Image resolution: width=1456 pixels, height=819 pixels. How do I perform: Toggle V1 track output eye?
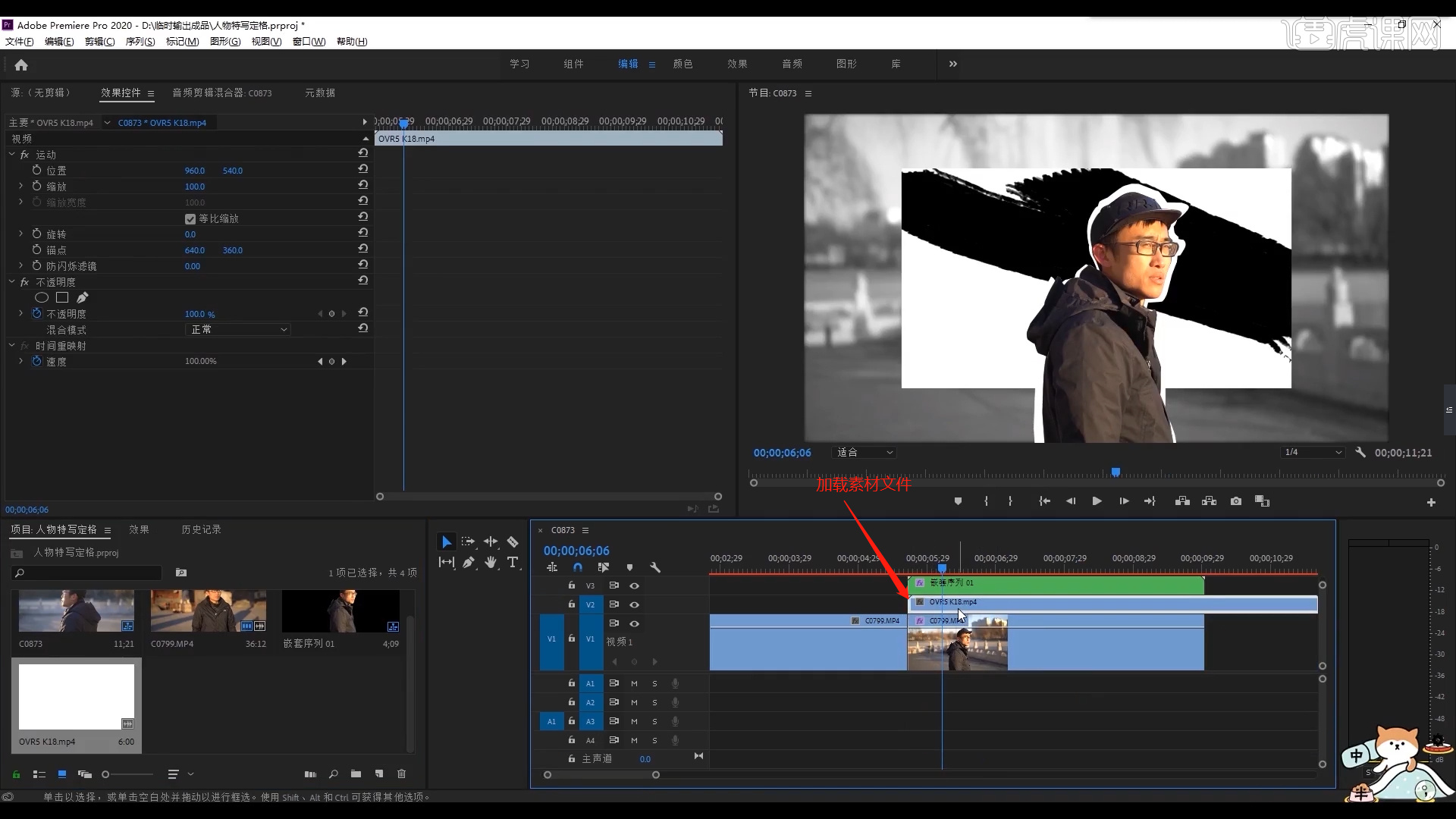[635, 623]
